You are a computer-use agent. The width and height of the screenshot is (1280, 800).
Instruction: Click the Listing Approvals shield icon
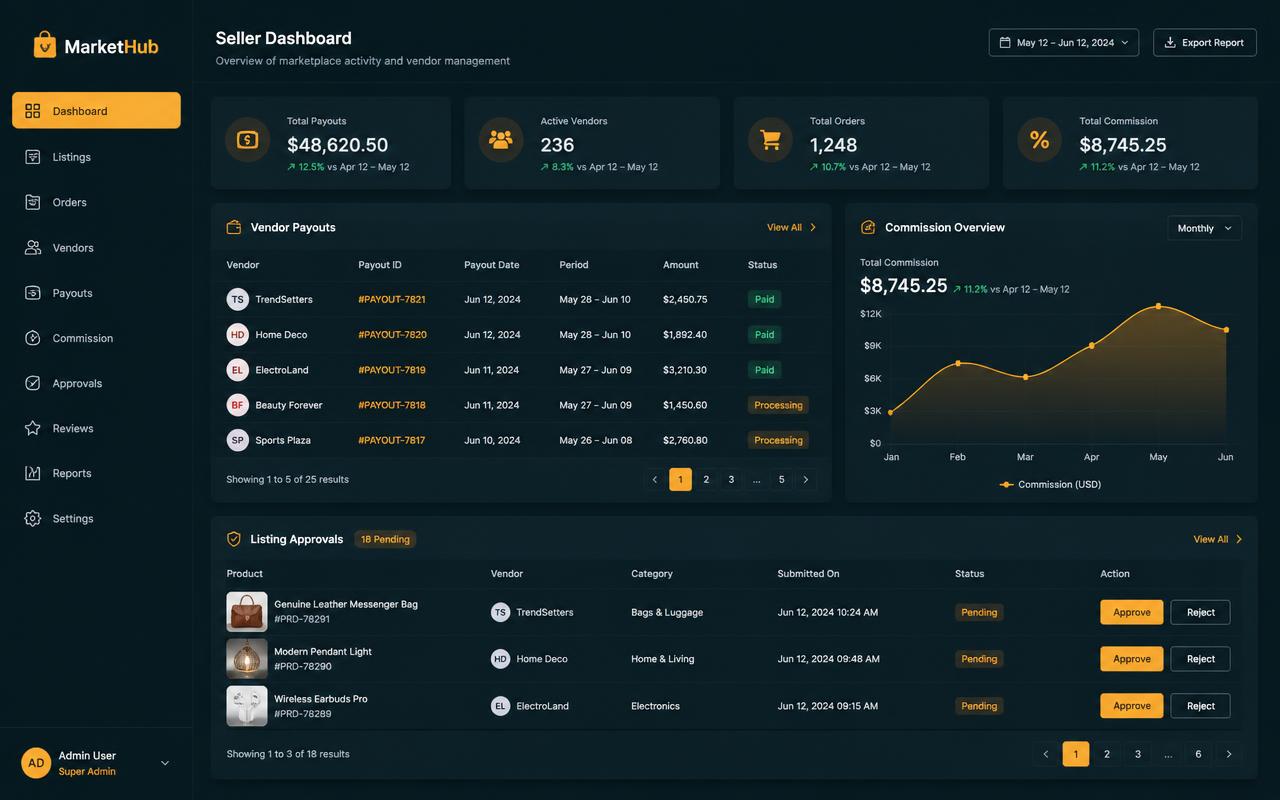[x=234, y=539]
